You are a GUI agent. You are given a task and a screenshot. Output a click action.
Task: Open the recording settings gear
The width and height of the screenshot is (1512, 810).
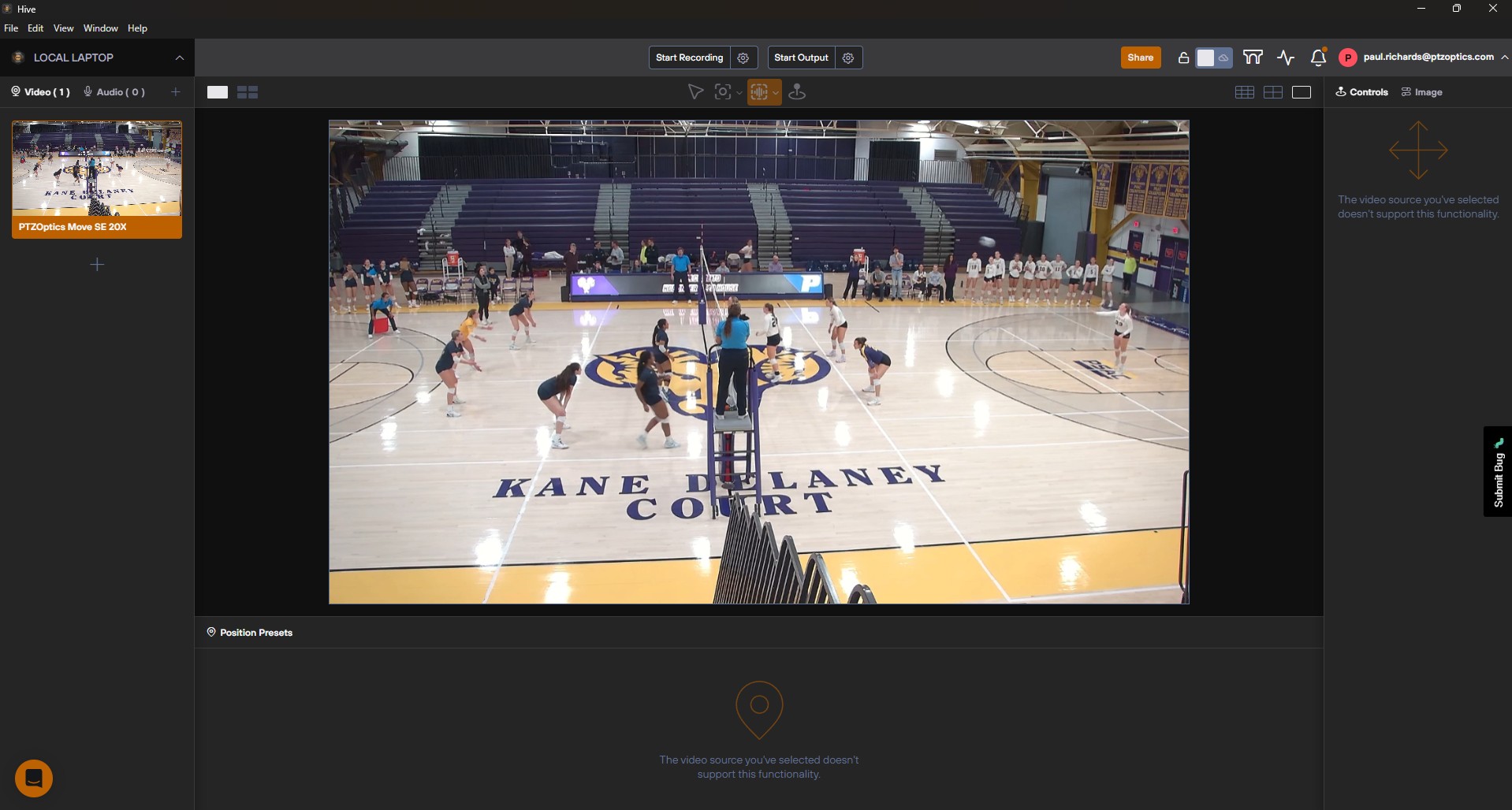(x=743, y=58)
